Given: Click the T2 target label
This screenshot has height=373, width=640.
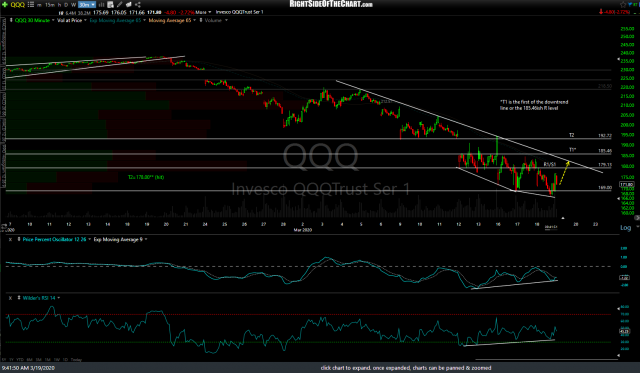Looking at the screenshot, I should (572, 135).
